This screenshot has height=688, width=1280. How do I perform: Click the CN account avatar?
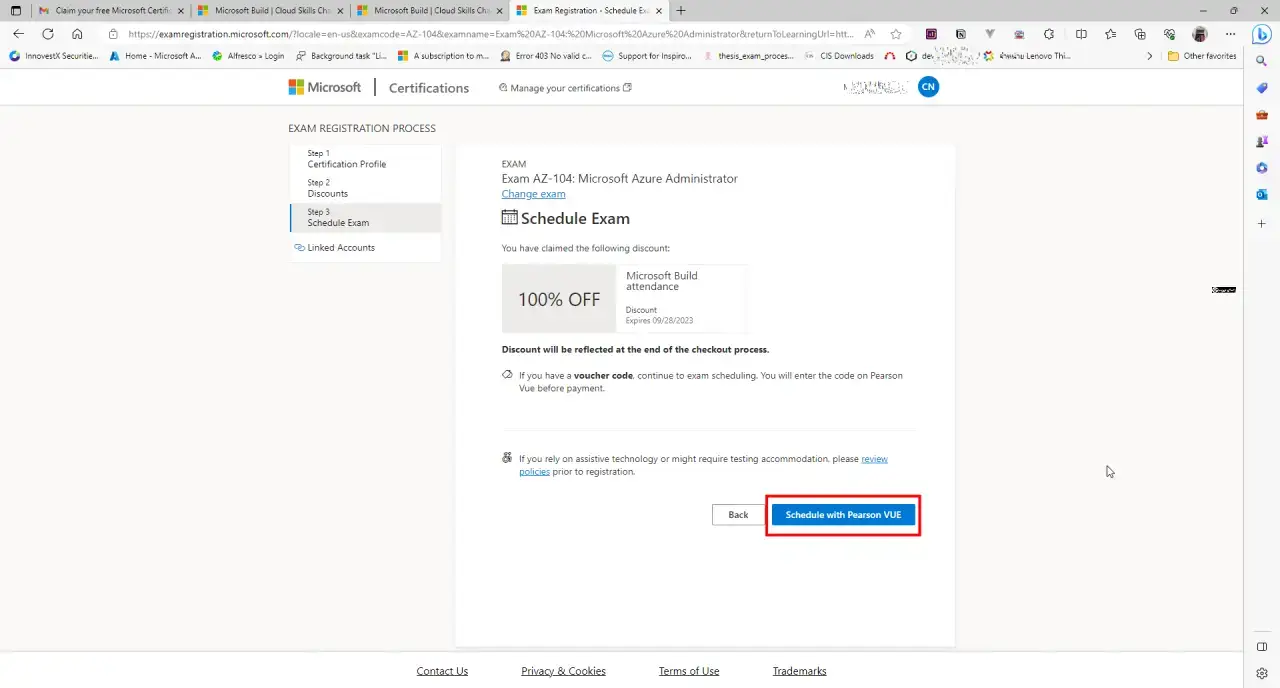[x=928, y=87]
